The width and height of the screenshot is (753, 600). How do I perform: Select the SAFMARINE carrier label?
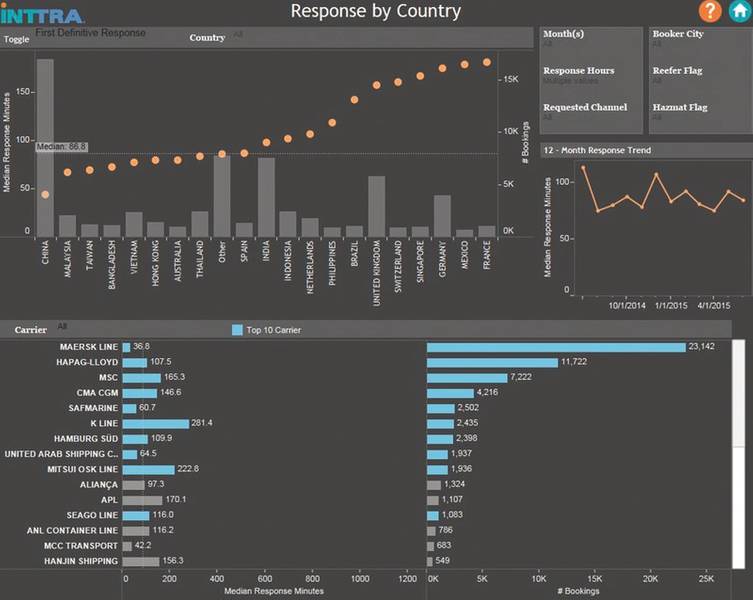click(93, 408)
